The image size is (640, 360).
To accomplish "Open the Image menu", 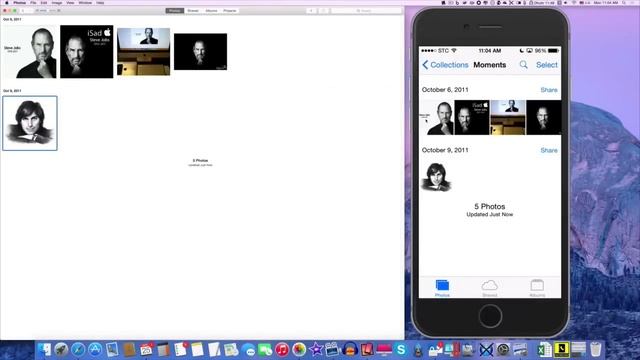I will [x=57, y=3].
